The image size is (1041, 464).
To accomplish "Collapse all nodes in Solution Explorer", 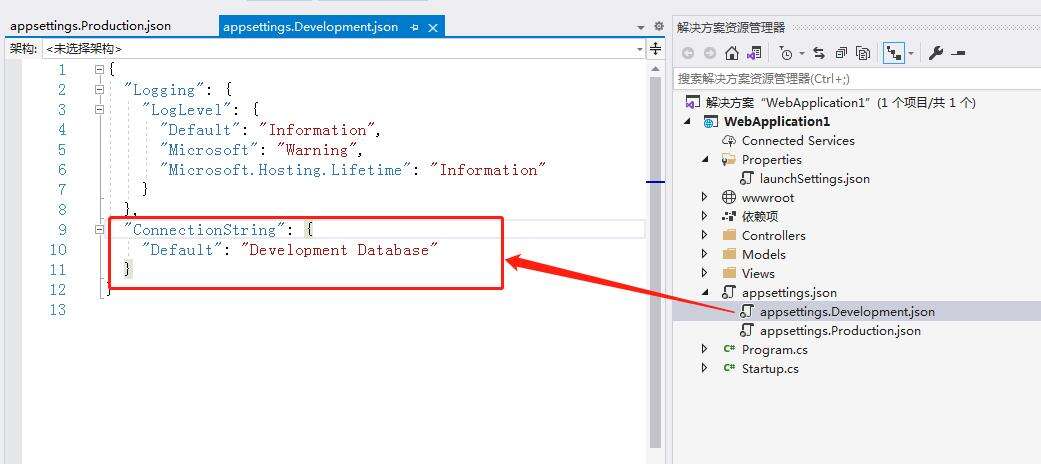I will pyautogui.click(x=841, y=53).
